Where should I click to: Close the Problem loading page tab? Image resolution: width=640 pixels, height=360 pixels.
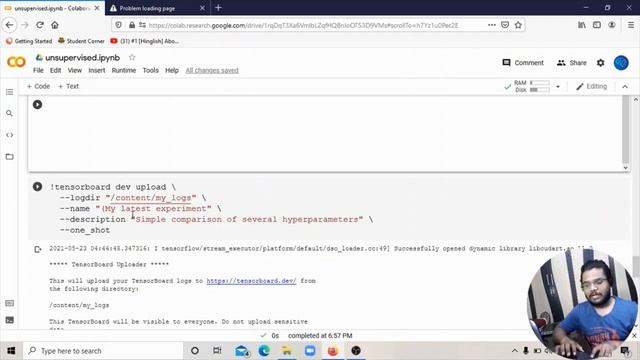[202, 8]
